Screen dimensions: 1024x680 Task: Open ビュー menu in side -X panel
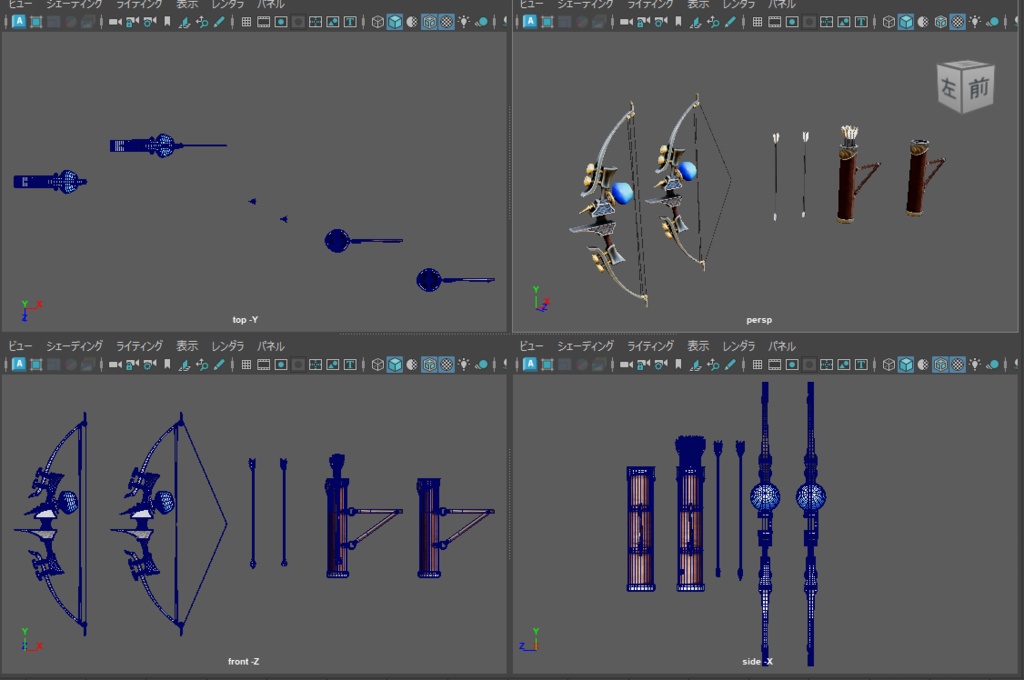531,346
